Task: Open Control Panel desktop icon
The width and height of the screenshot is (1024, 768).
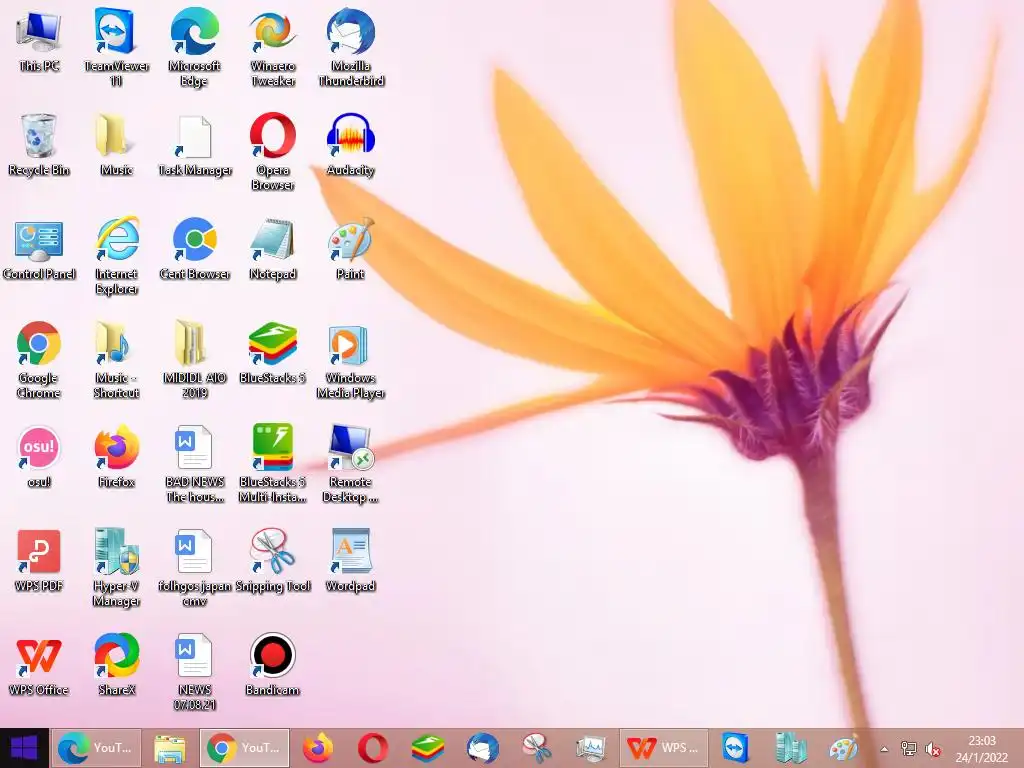Action: click(39, 249)
